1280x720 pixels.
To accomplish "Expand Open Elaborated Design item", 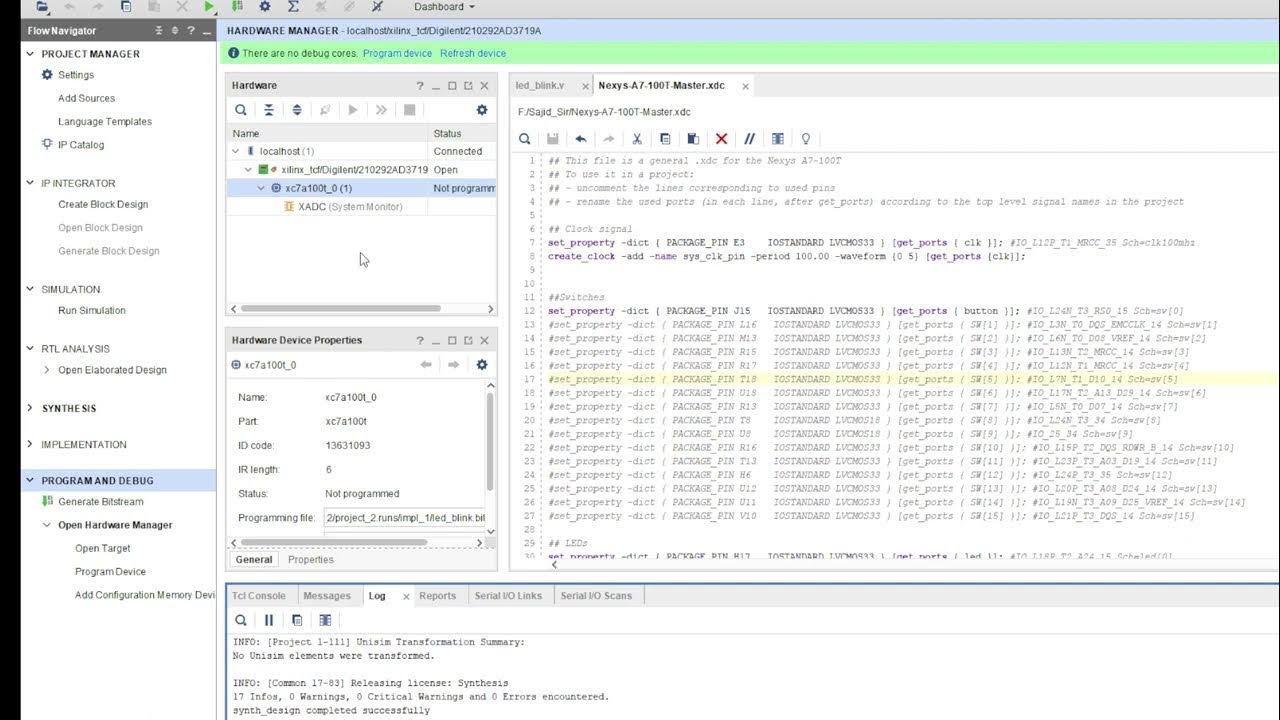I will click(47, 370).
